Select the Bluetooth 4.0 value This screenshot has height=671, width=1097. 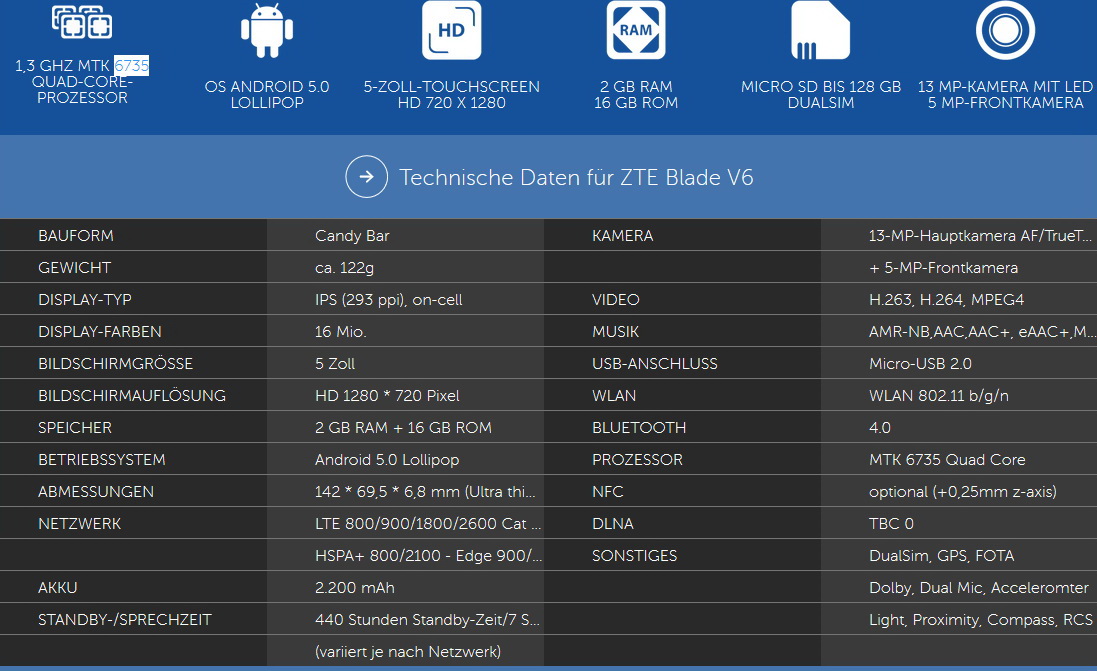tap(879, 428)
